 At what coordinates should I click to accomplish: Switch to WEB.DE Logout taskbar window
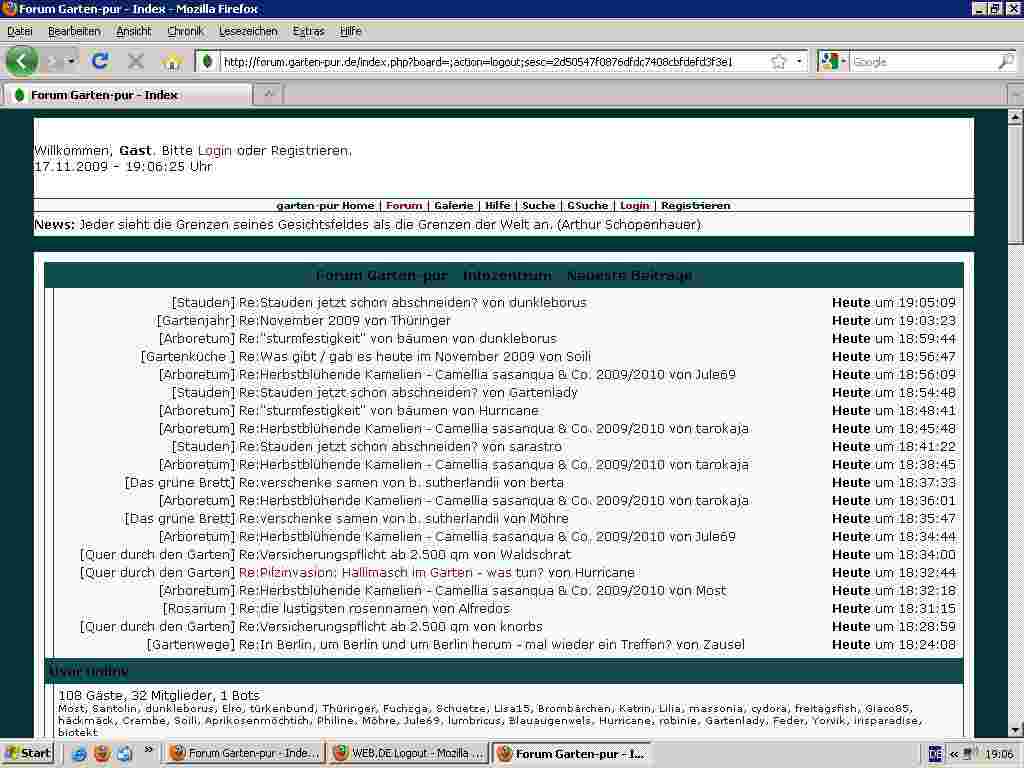pyautogui.click(x=408, y=753)
